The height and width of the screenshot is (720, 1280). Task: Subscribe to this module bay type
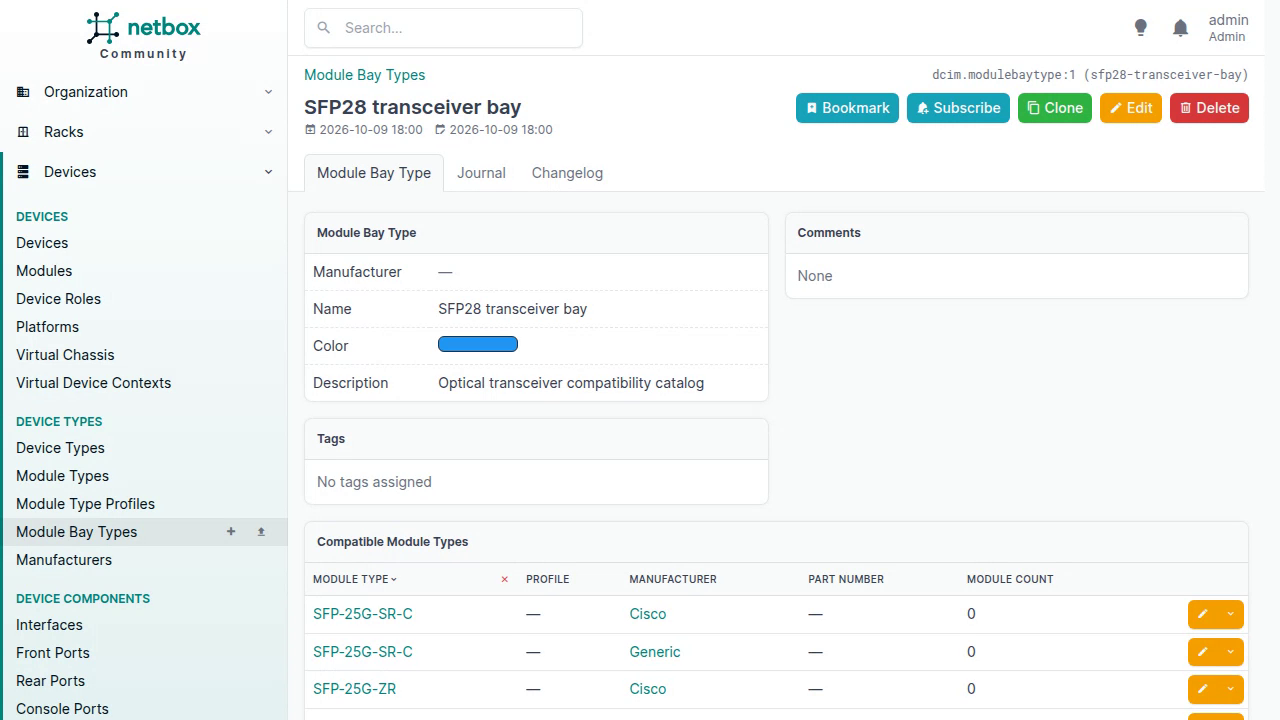pos(958,108)
